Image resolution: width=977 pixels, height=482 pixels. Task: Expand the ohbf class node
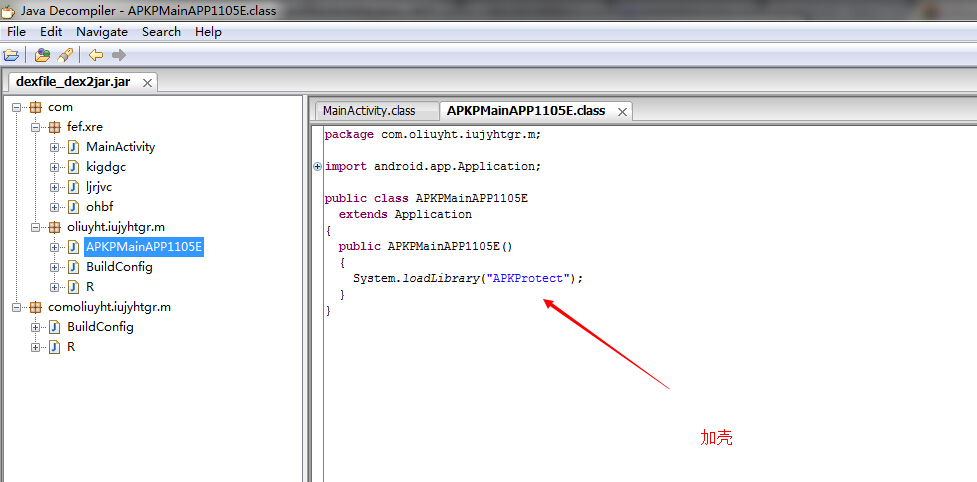tap(55, 207)
